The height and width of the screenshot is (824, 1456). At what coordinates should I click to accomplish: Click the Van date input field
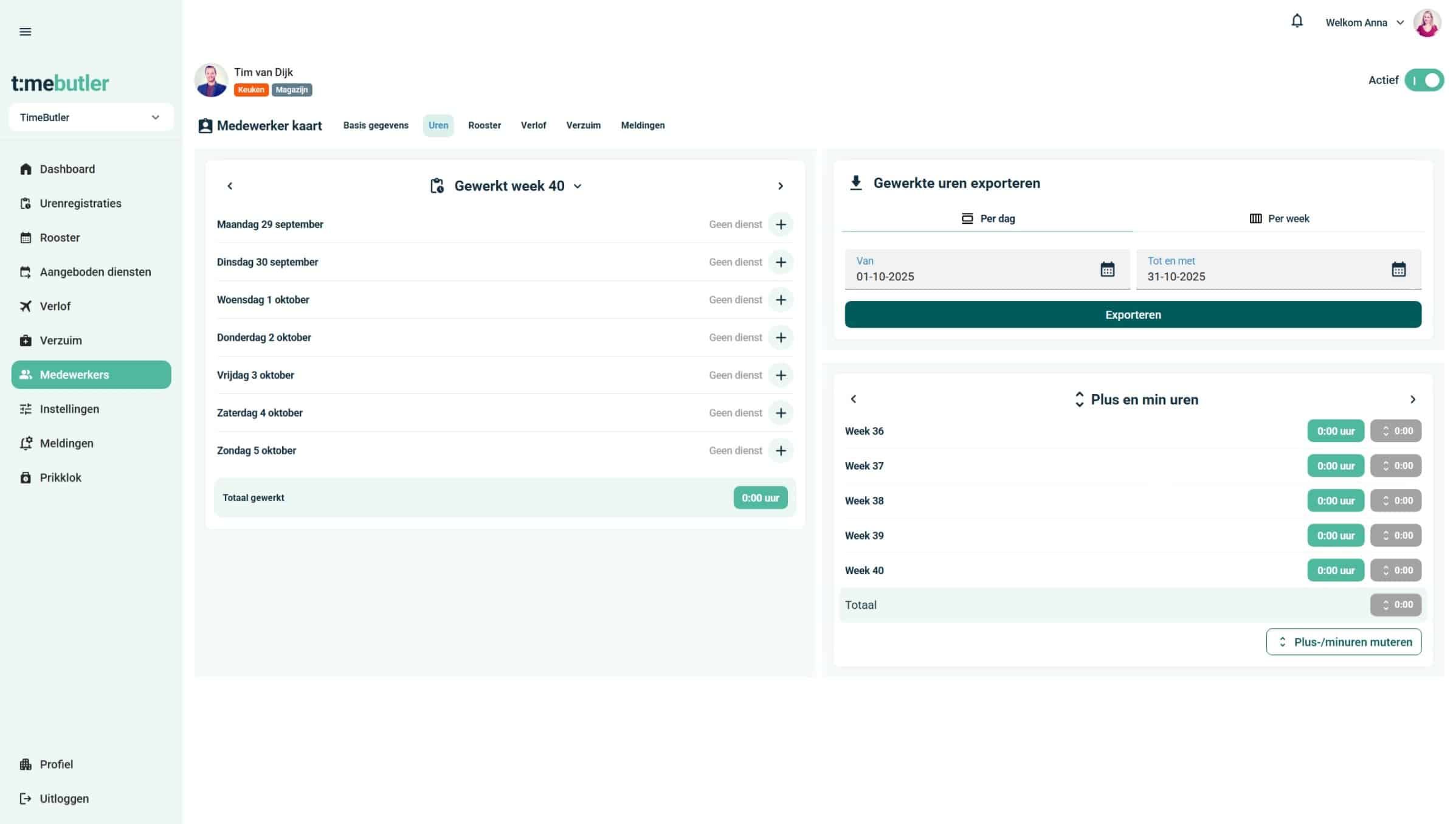(967, 276)
